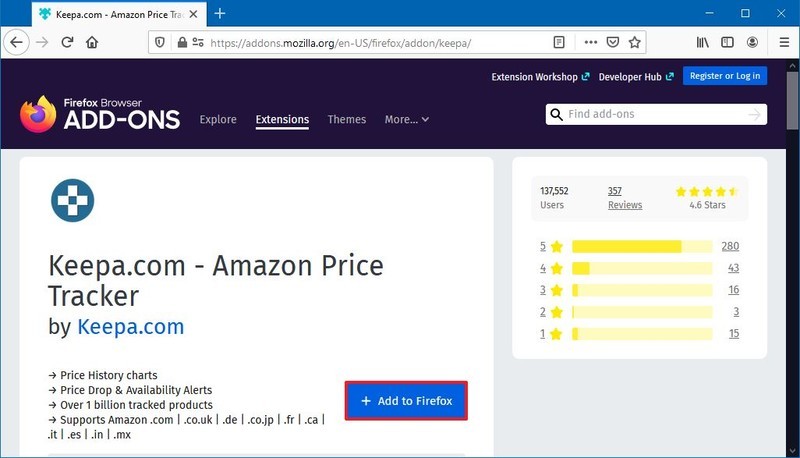Click the forward navigation arrow
This screenshot has height=458, width=800.
click(x=42, y=42)
